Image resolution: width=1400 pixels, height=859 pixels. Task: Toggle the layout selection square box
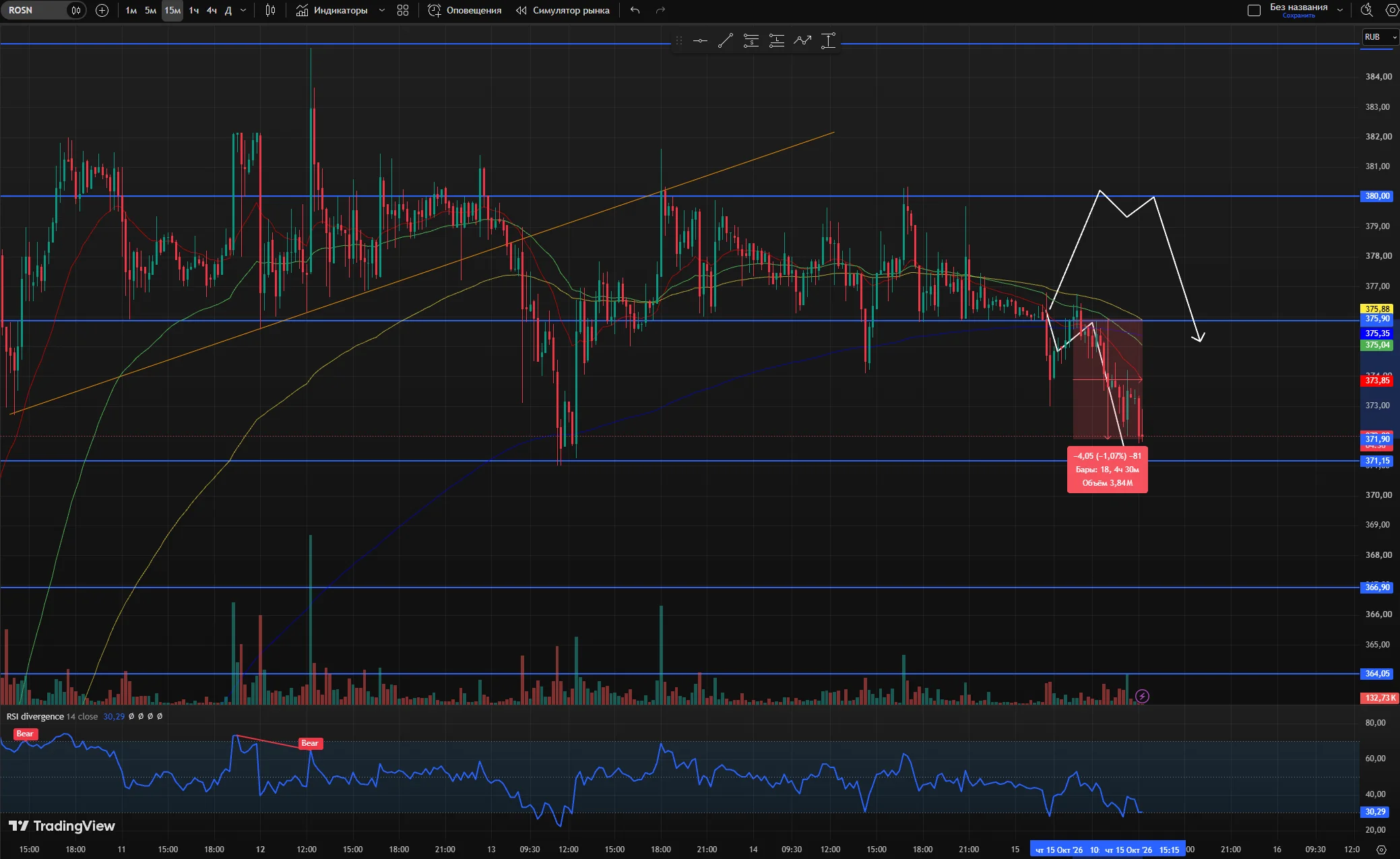(x=1254, y=10)
